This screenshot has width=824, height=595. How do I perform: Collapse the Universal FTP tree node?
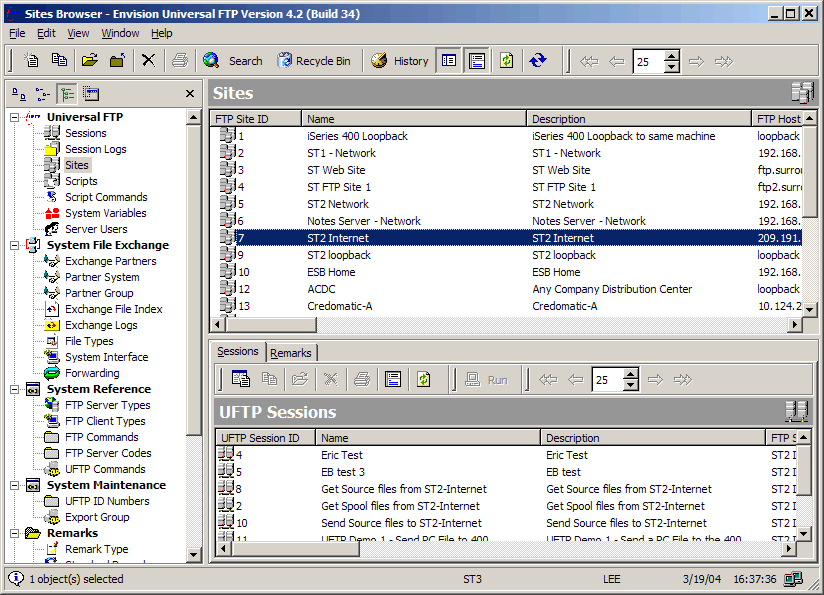pos(15,117)
